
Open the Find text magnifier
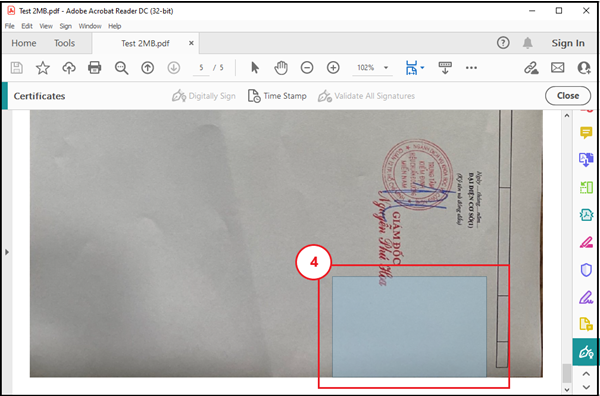[121, 68]
